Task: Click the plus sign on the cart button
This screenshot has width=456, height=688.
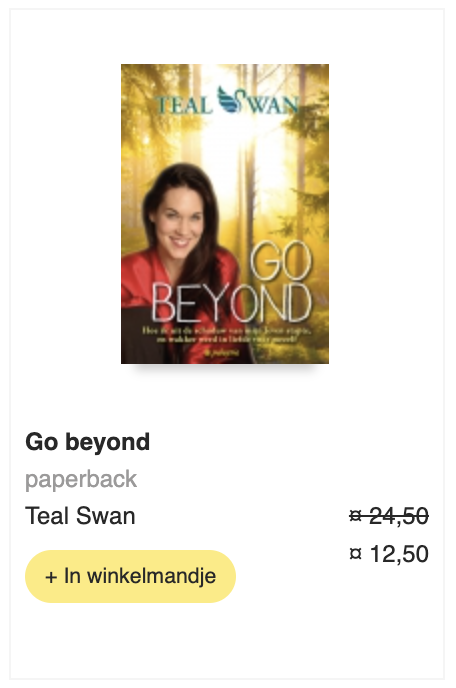Action: pos(51,577)
